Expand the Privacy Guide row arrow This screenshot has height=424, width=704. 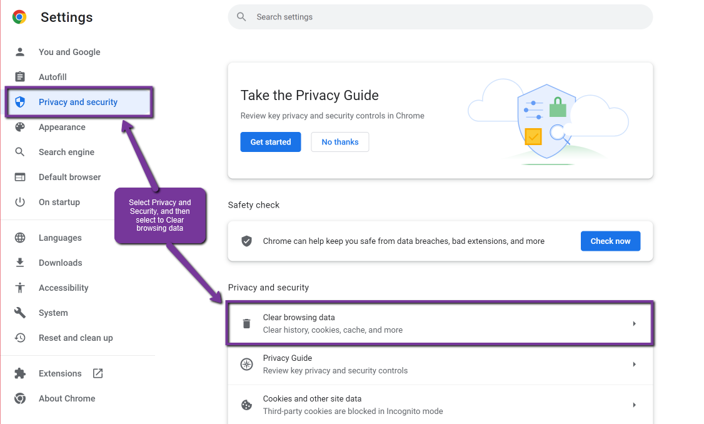[x=634, y=364]
